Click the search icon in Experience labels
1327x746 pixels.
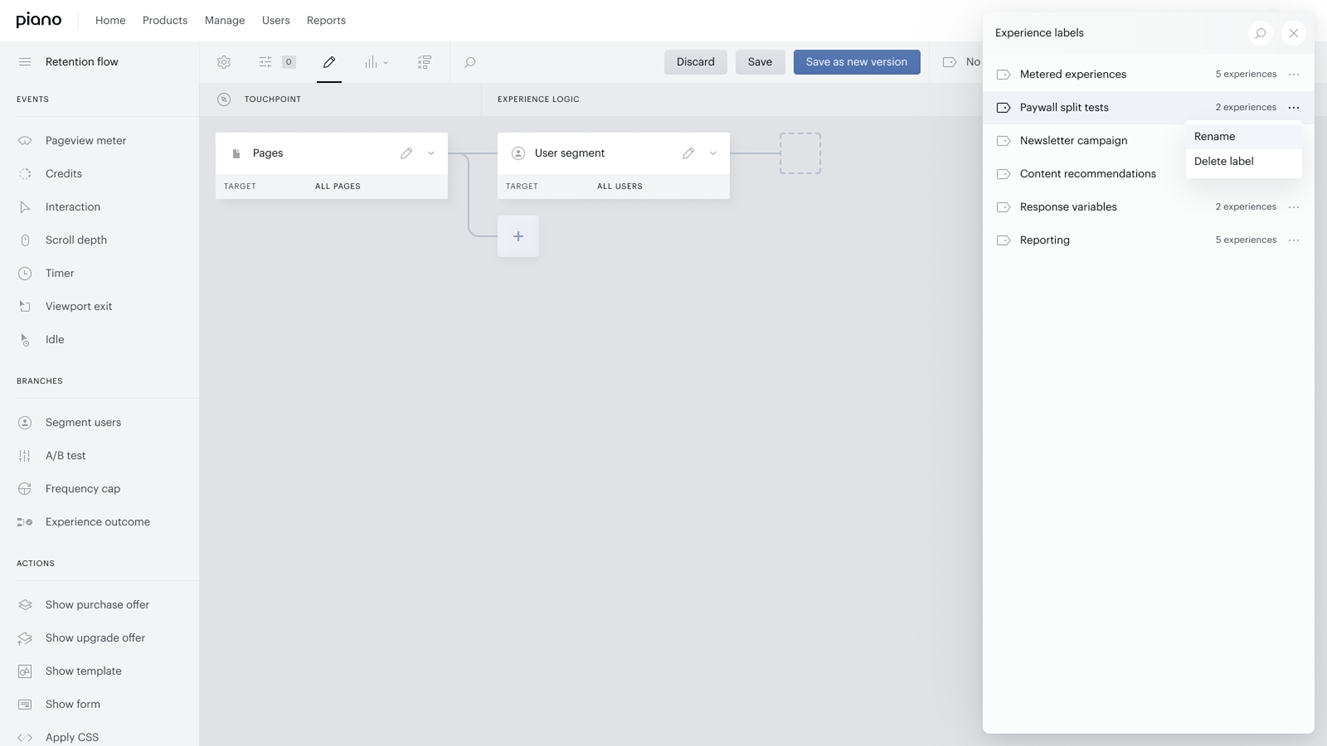1260,33
